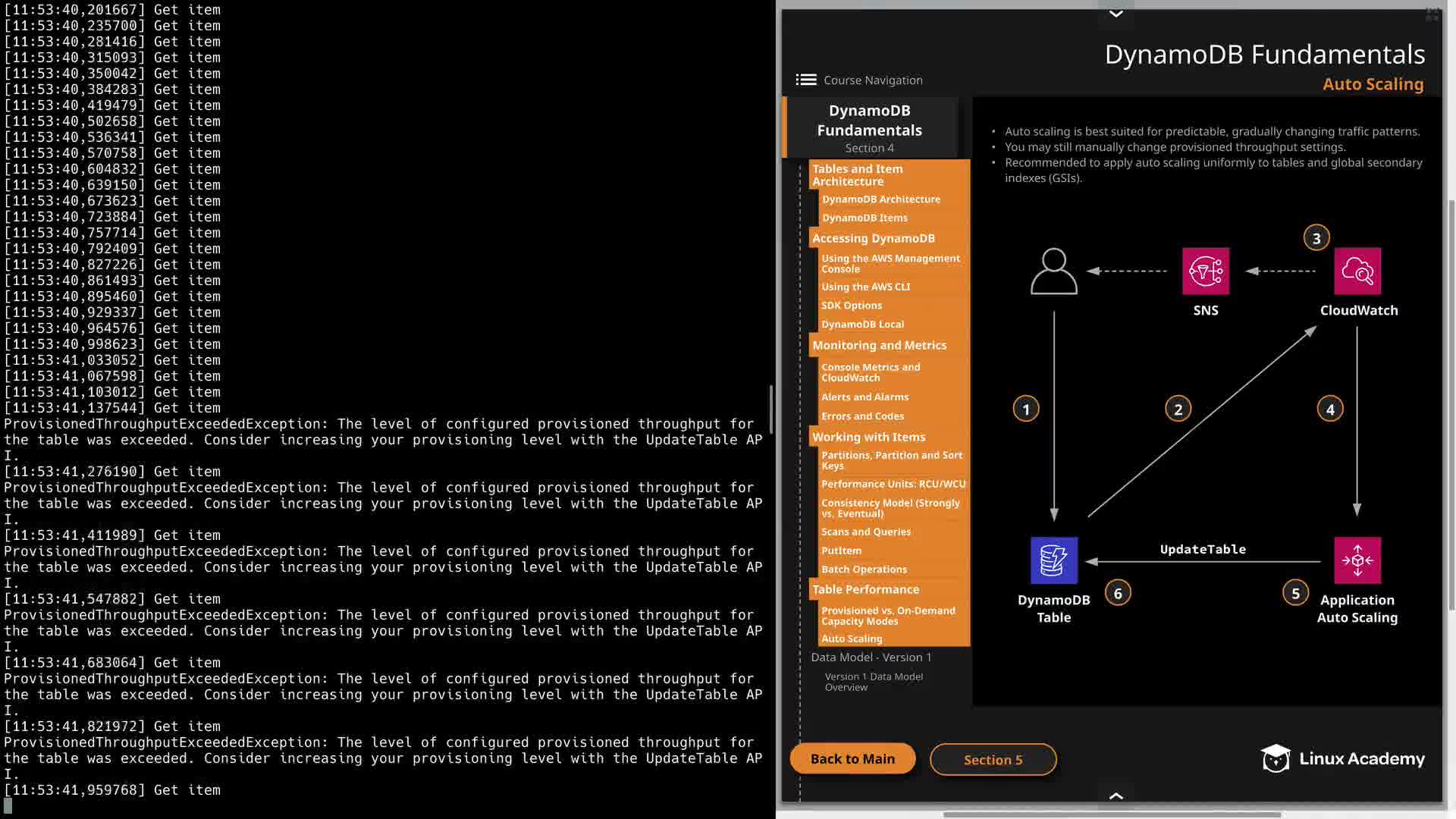Collapse the top panel chevron

[1116, 13]
